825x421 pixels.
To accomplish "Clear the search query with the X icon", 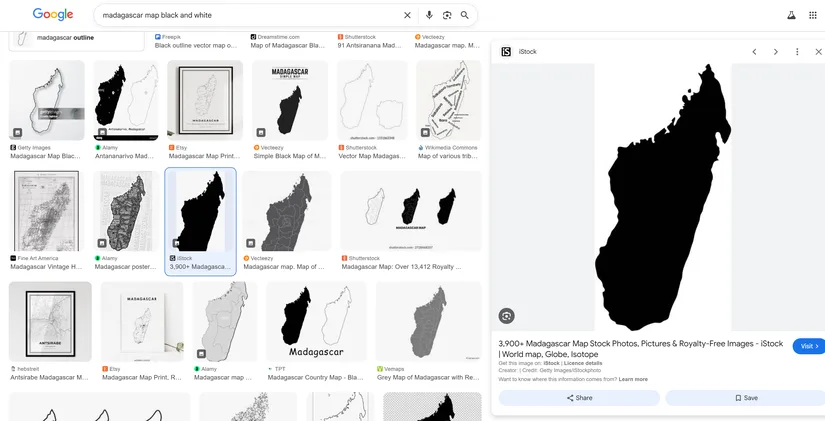I will [407, 15].
